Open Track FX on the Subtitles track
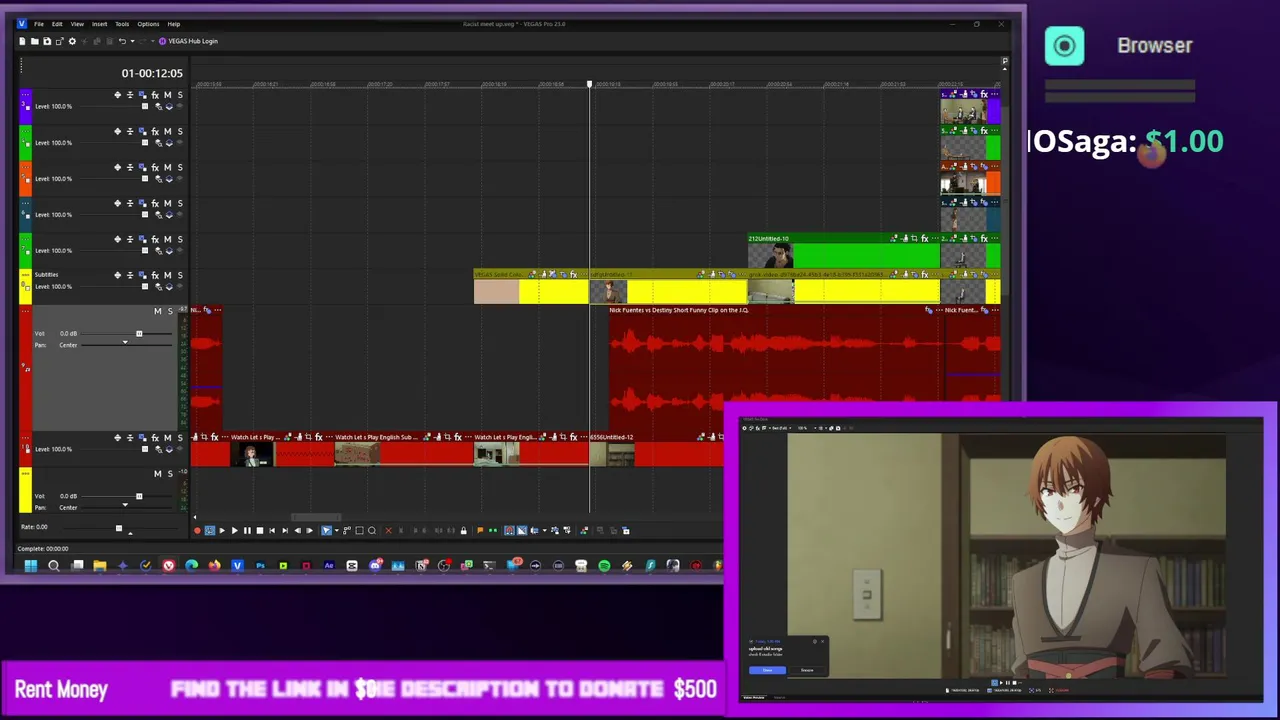 click(x=155, y=275)
